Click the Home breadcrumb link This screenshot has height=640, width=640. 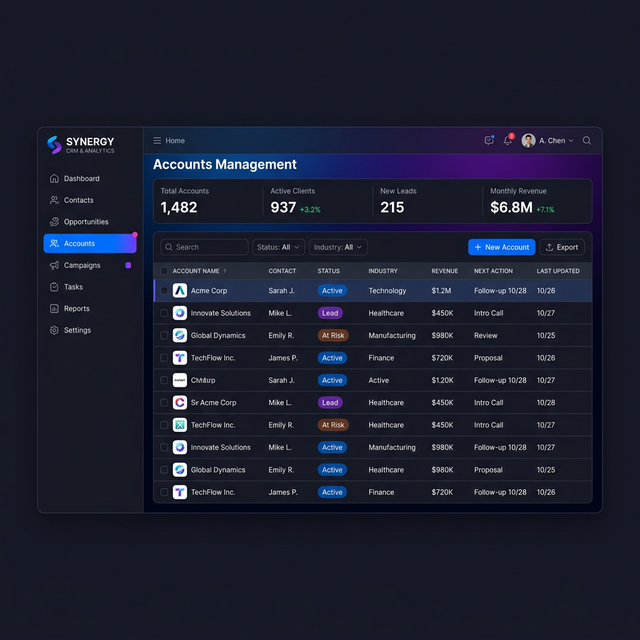[x=175, y=140]
